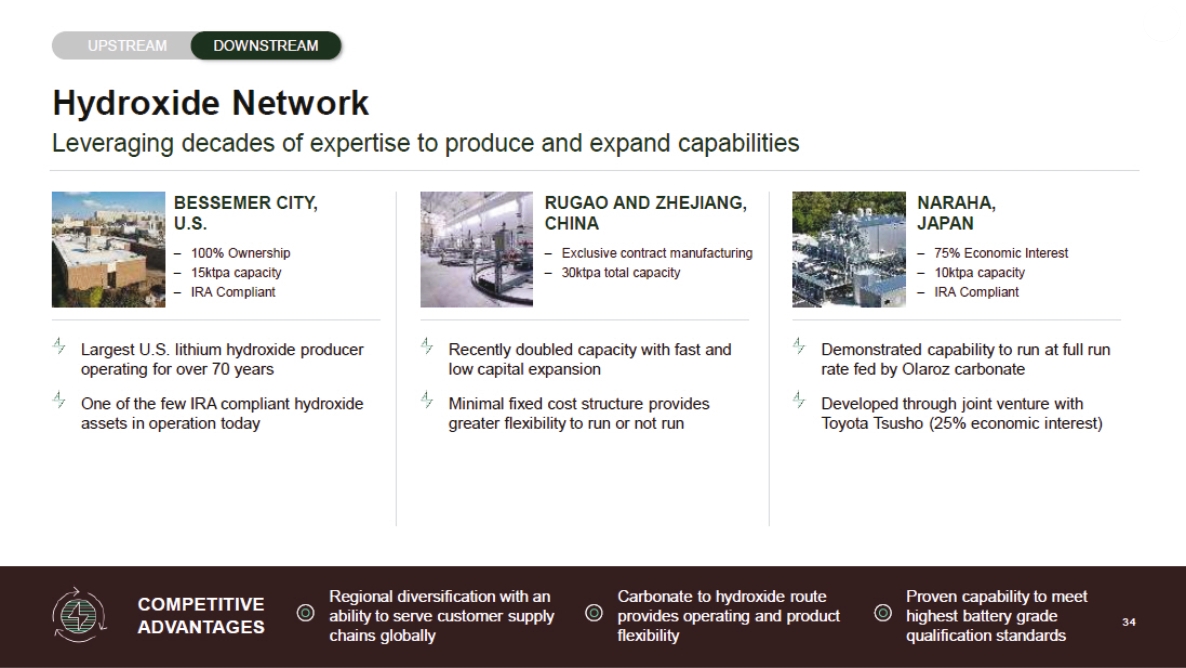Click the Proven capability battery grade statement

click(x=997, y=616)
